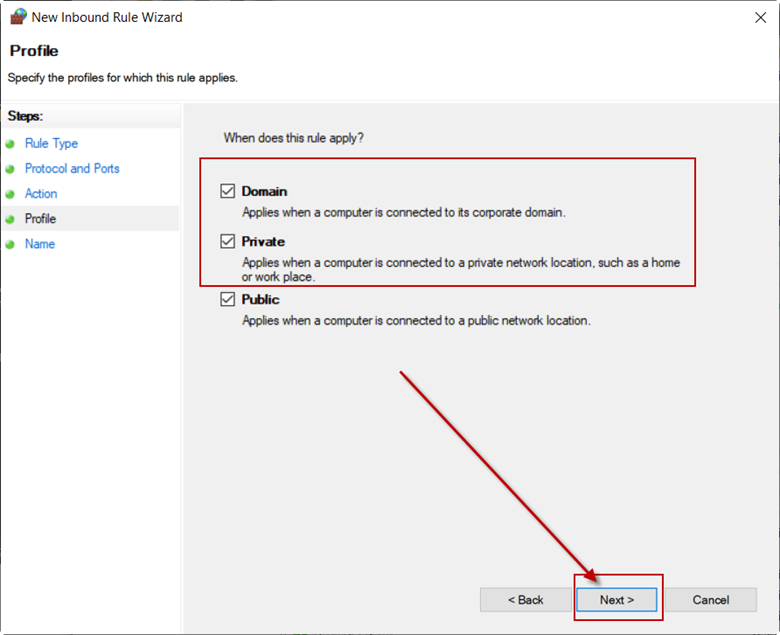Close the New Inbound Rule Wizard window
Viewport: 780px width, 635px height.
coord(760,18)
